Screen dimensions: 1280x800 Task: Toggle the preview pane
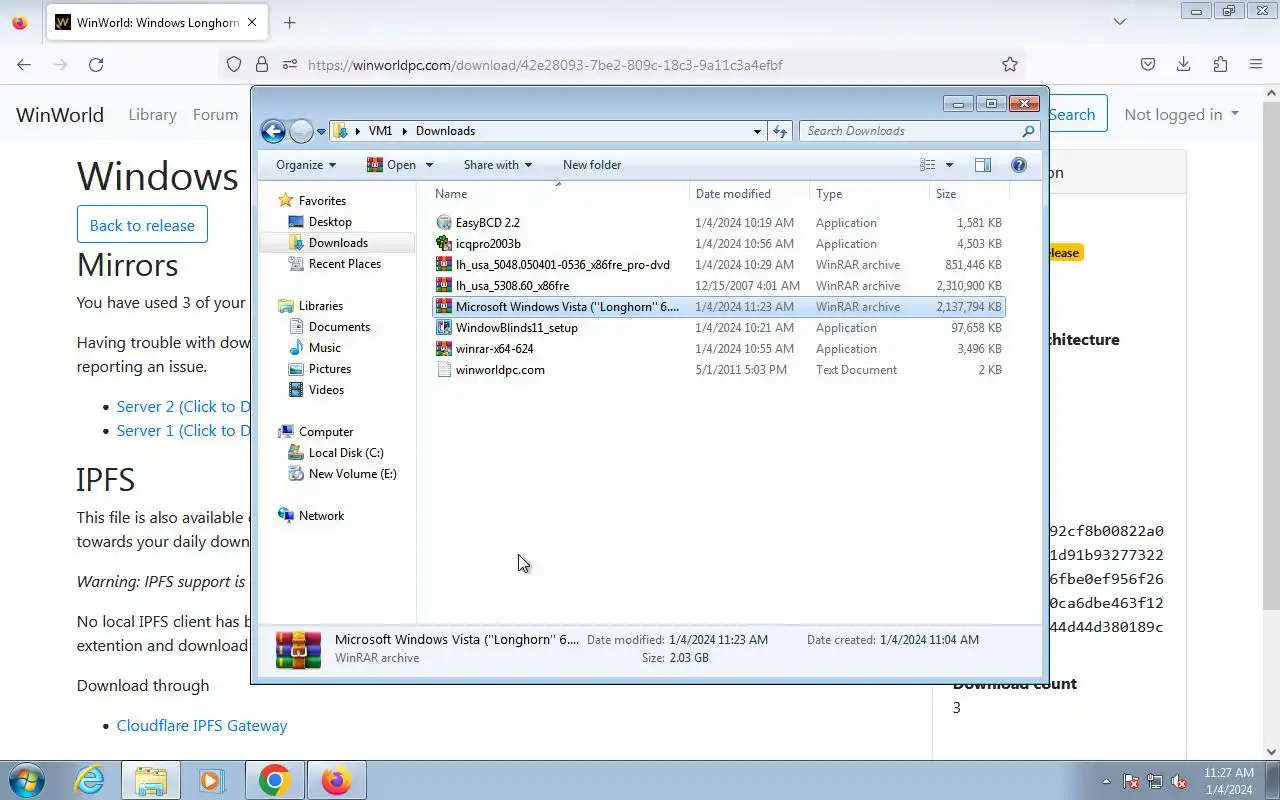(983, 165)
